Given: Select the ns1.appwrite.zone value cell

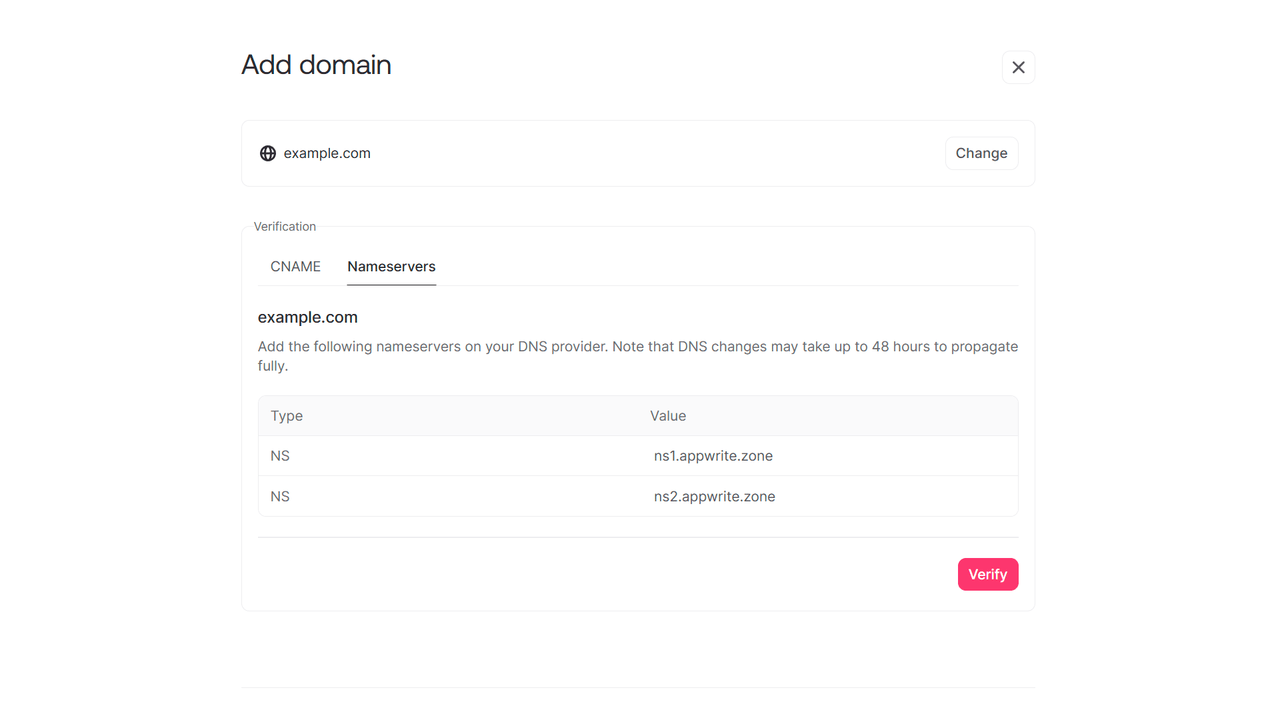Looking at the screenshot, I should point(713,455).
